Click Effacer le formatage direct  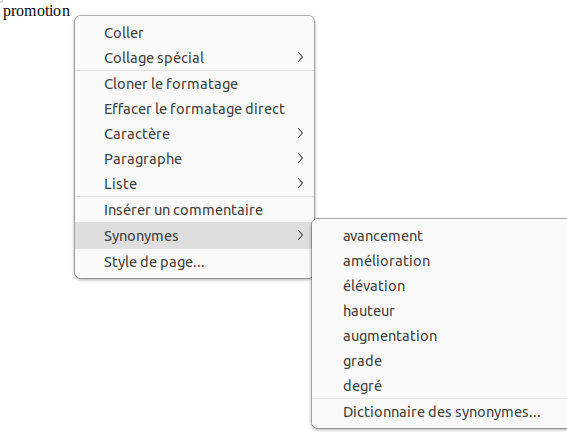[195, 109]
